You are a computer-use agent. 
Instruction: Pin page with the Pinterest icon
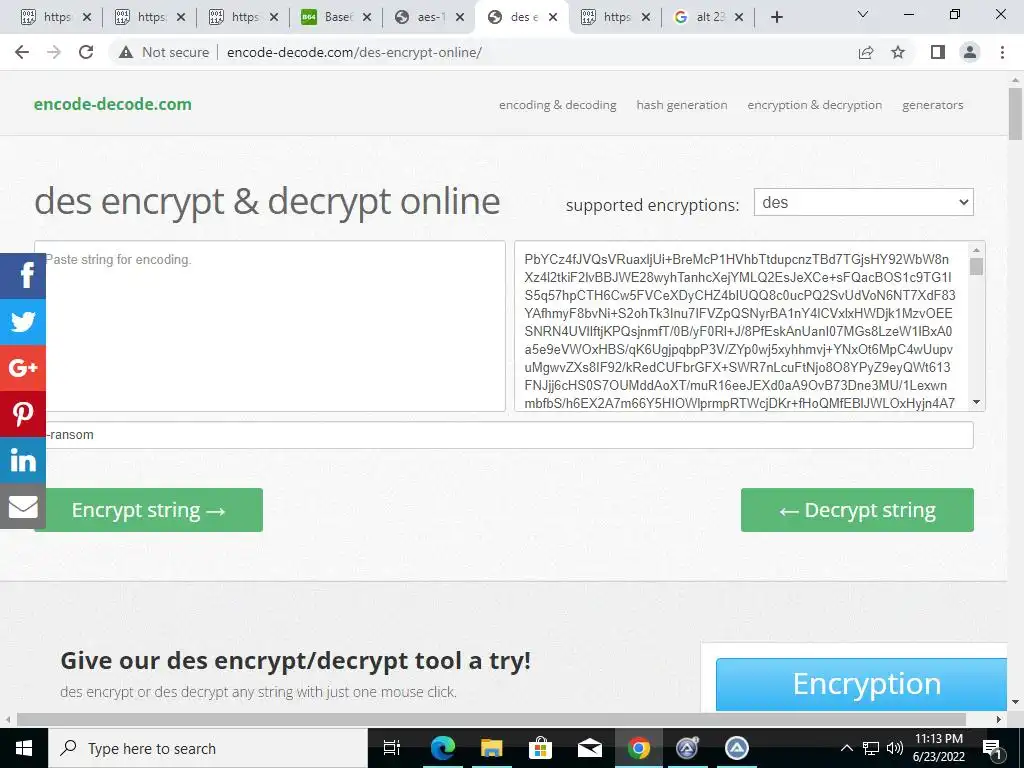[x=23, y=414]
